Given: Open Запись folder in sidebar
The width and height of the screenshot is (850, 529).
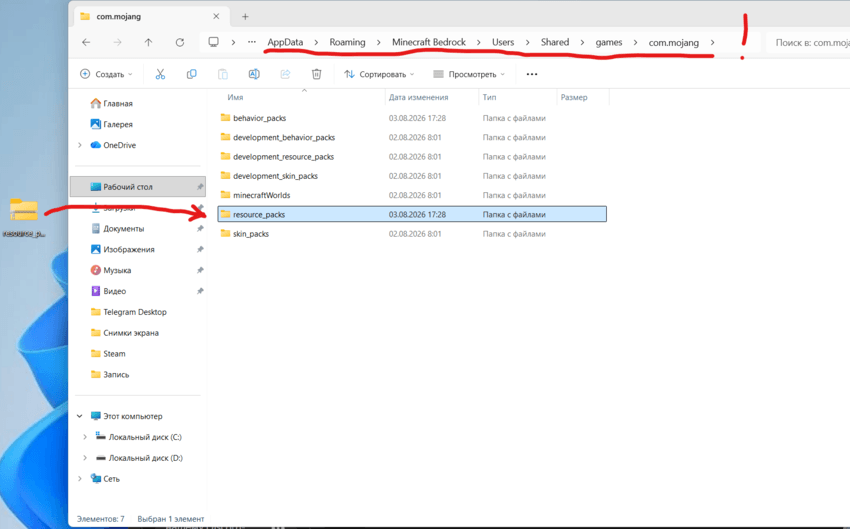Looking at the screenshot, I should pyautogui.click(x=116, y=375).
